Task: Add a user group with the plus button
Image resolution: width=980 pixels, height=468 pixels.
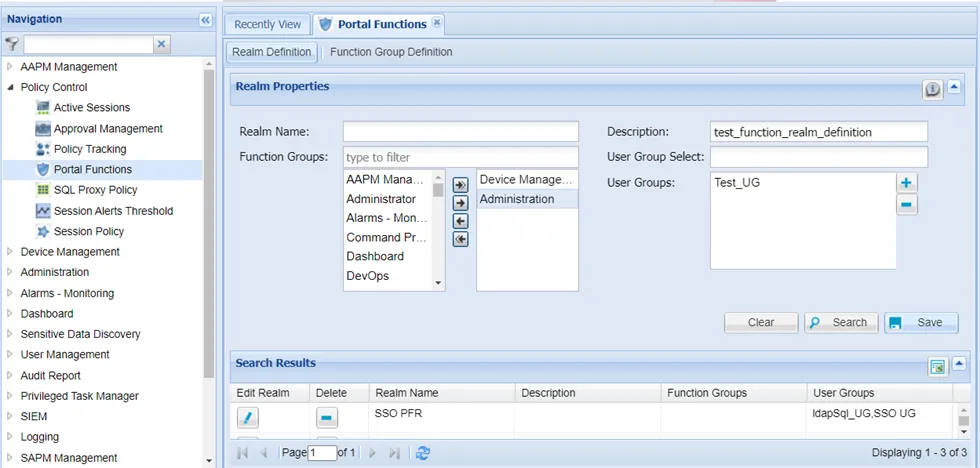Action: [x=906, y=183]
